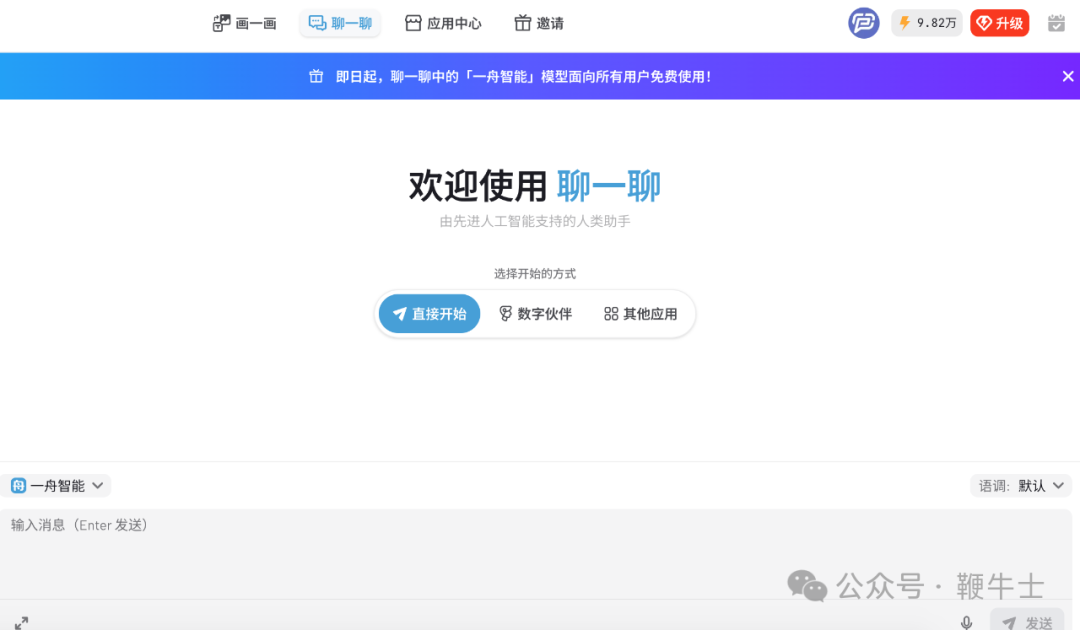Switch to the 数字伙伴 option

click(535, 313)
